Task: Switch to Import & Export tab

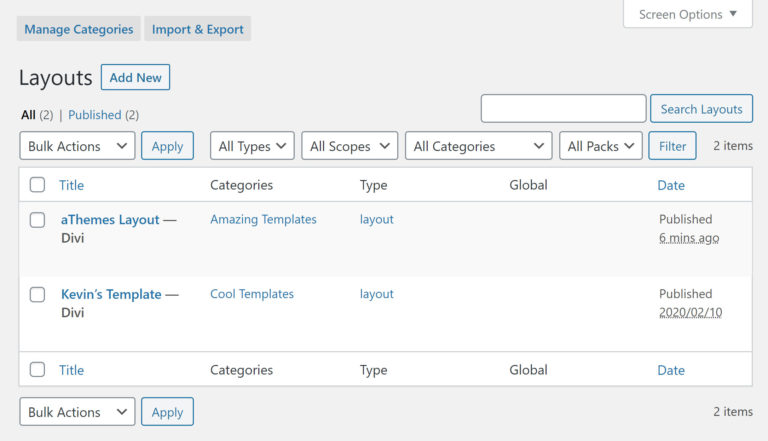Action: click(x=197, y=29)
